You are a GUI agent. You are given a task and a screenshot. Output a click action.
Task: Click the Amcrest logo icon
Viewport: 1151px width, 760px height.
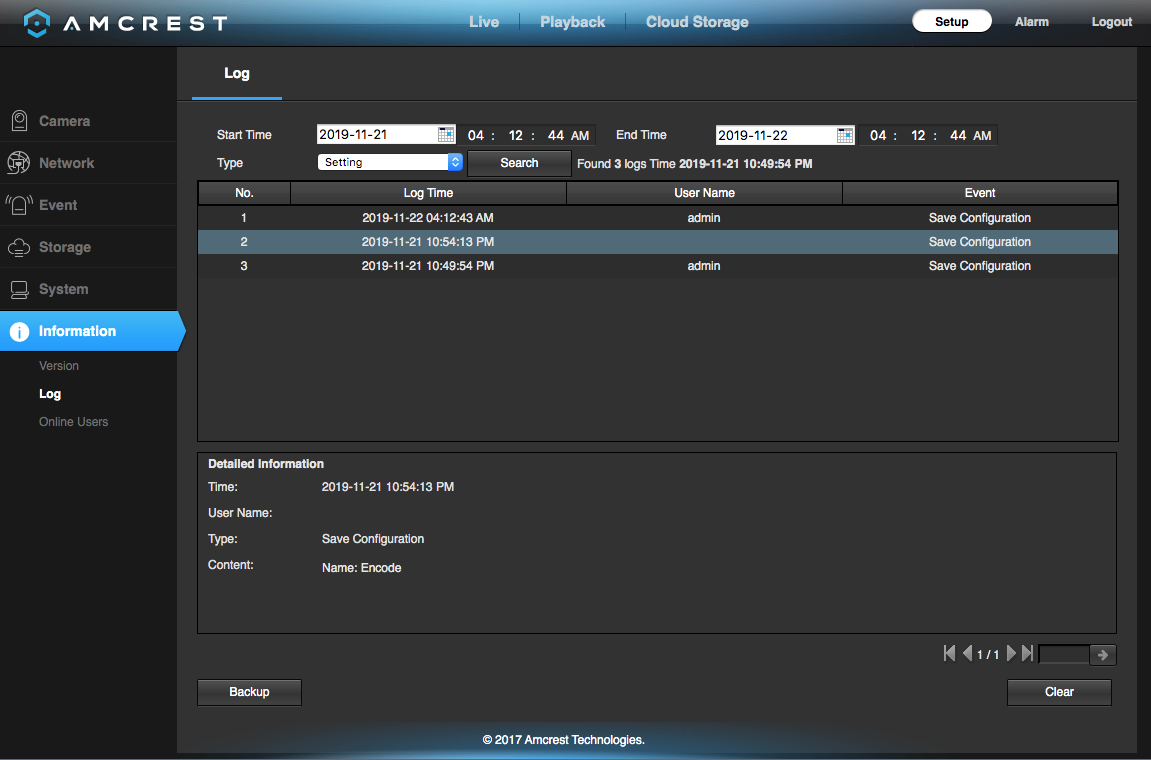pos(36,23)
